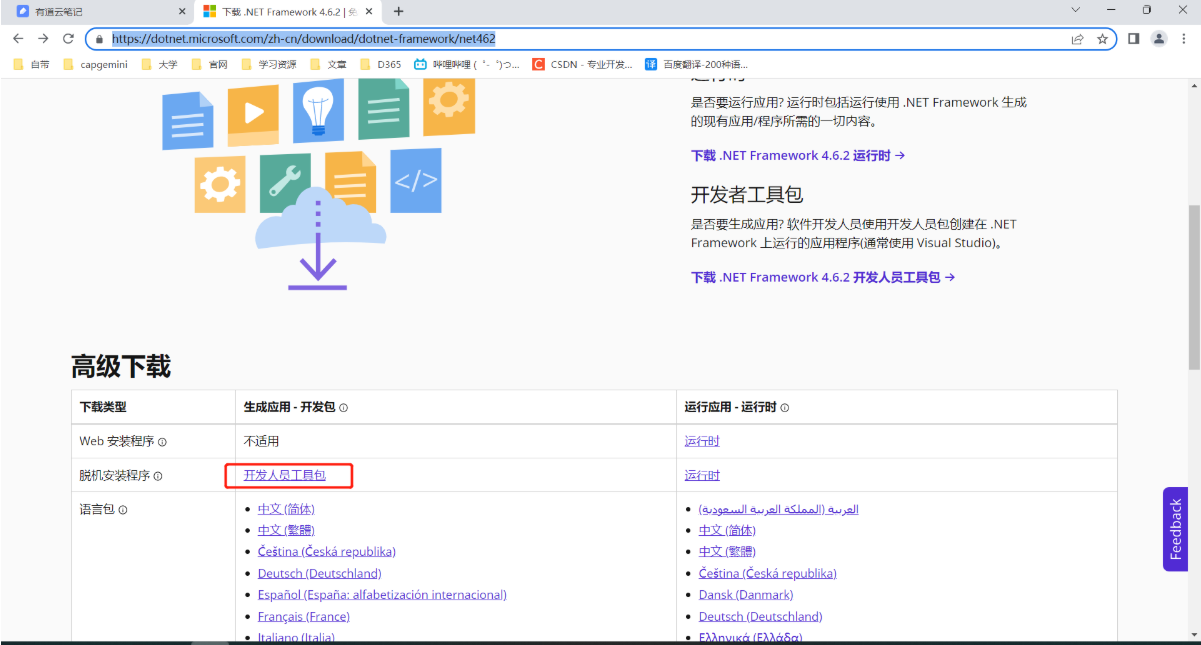Reload the current page
Viewport: 1201px width, 645px height.
[x=68, y=39]
